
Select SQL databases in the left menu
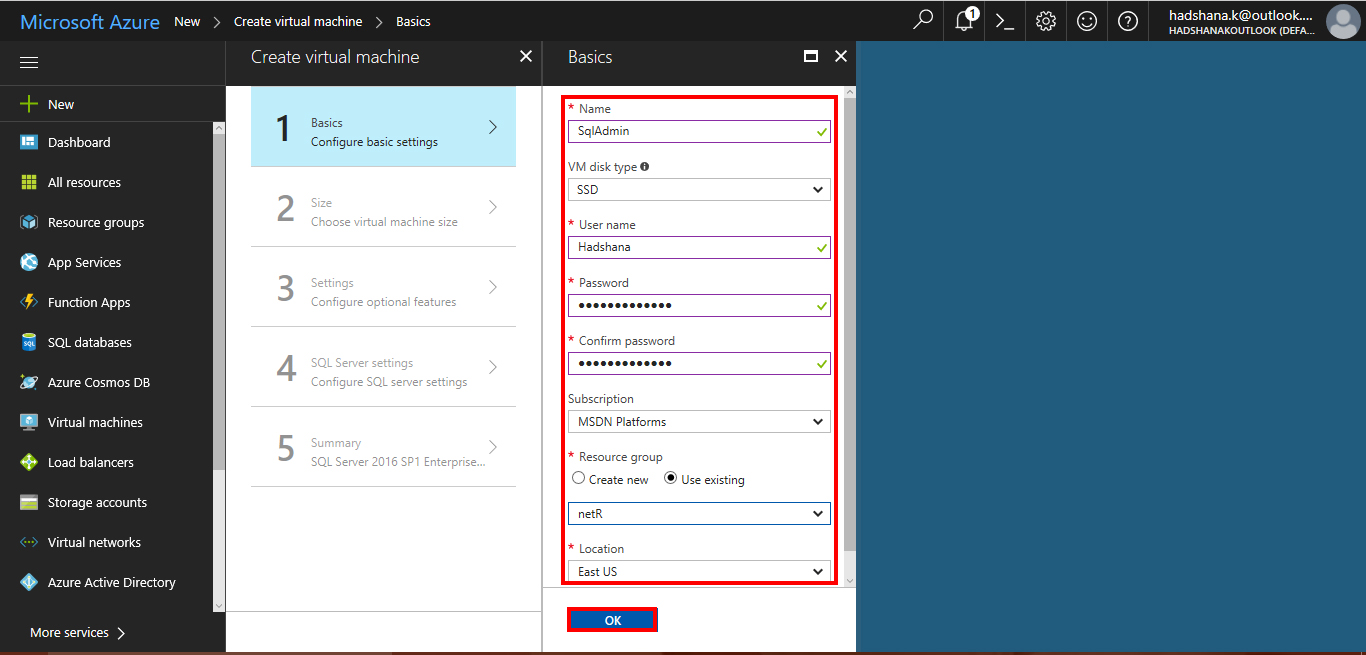coord(89,342)
